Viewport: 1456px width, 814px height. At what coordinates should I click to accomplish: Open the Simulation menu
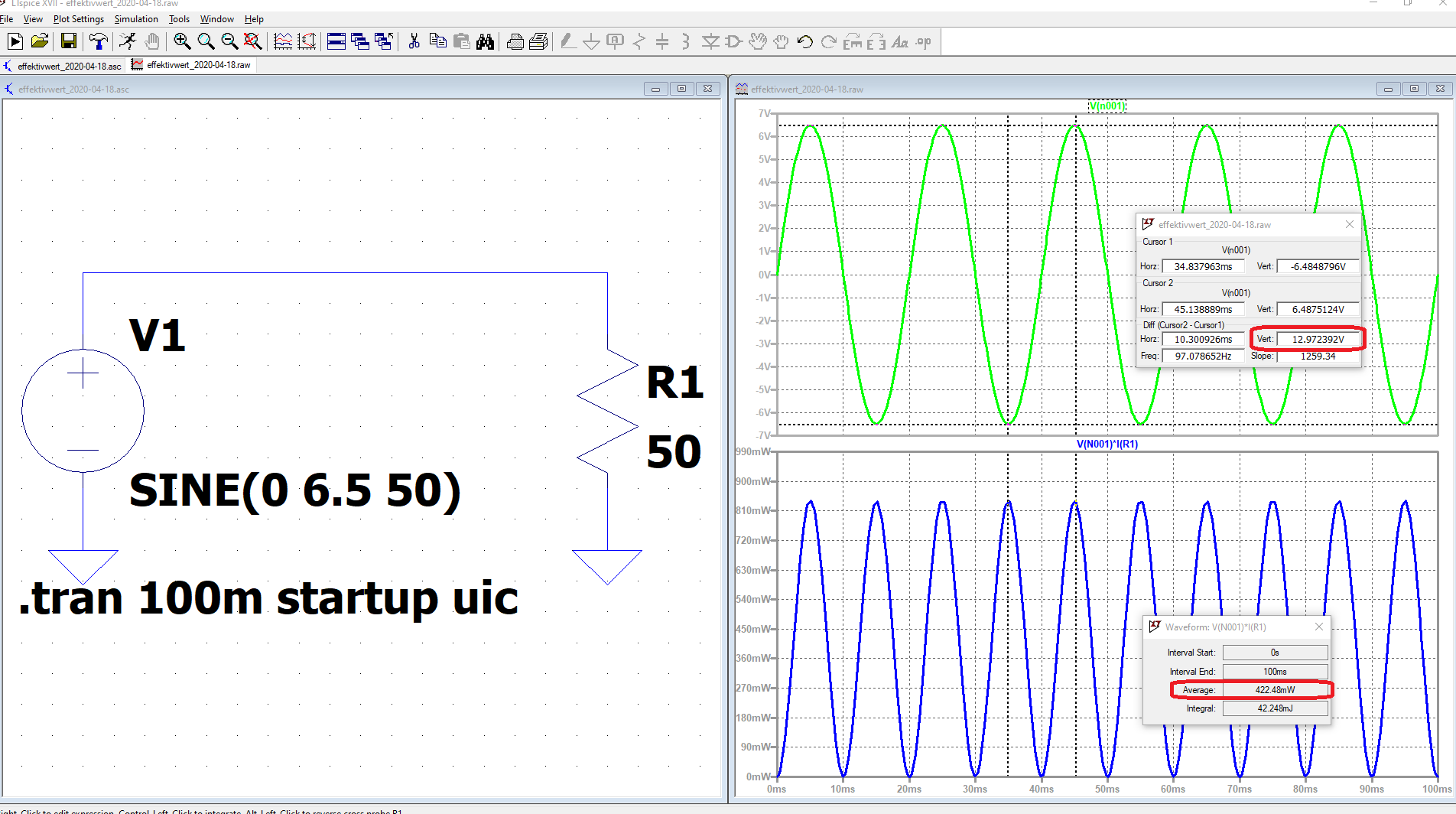tap(136, 19)
